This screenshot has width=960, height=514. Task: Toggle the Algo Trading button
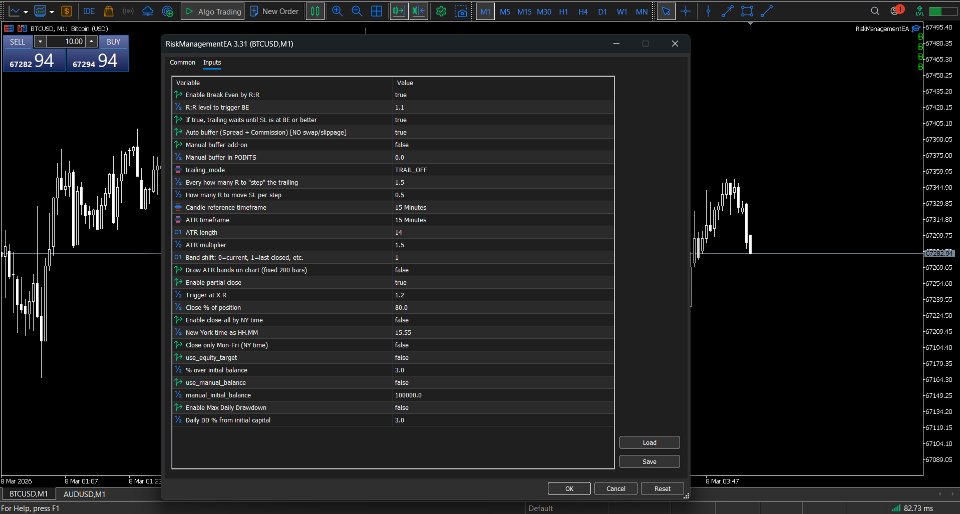coord(213,11)
